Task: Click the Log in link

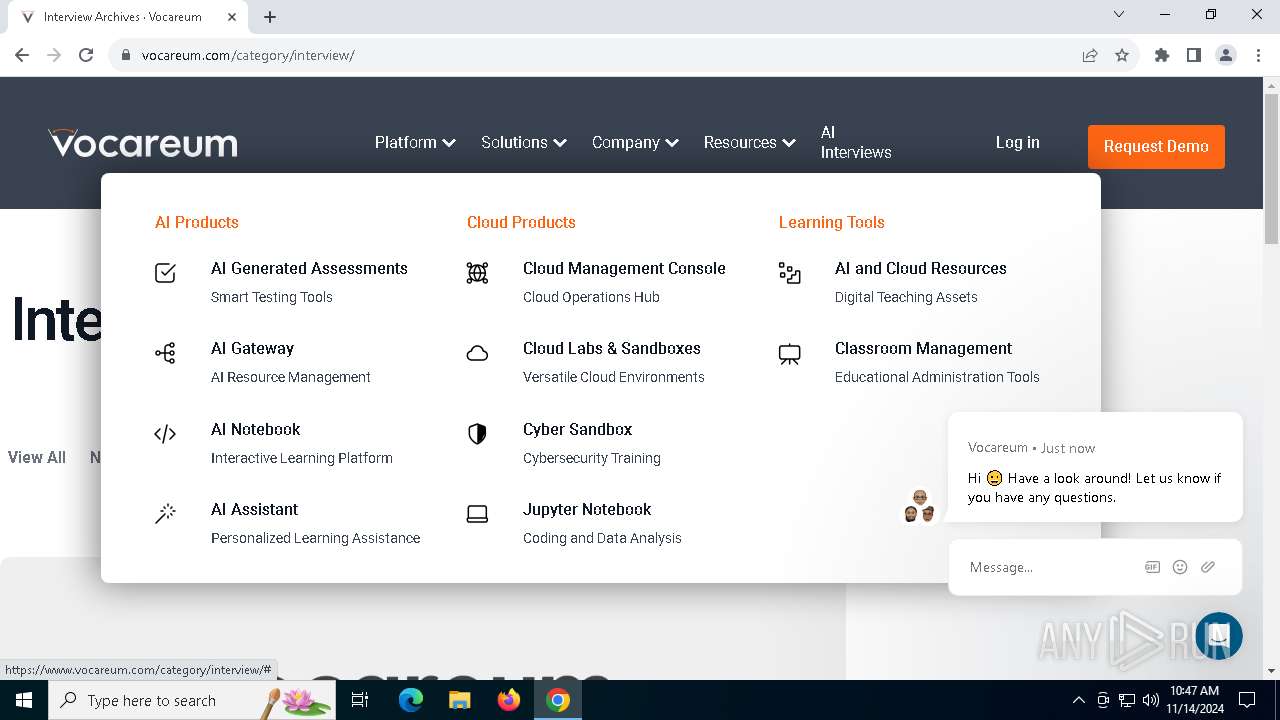Action: 1017,142
